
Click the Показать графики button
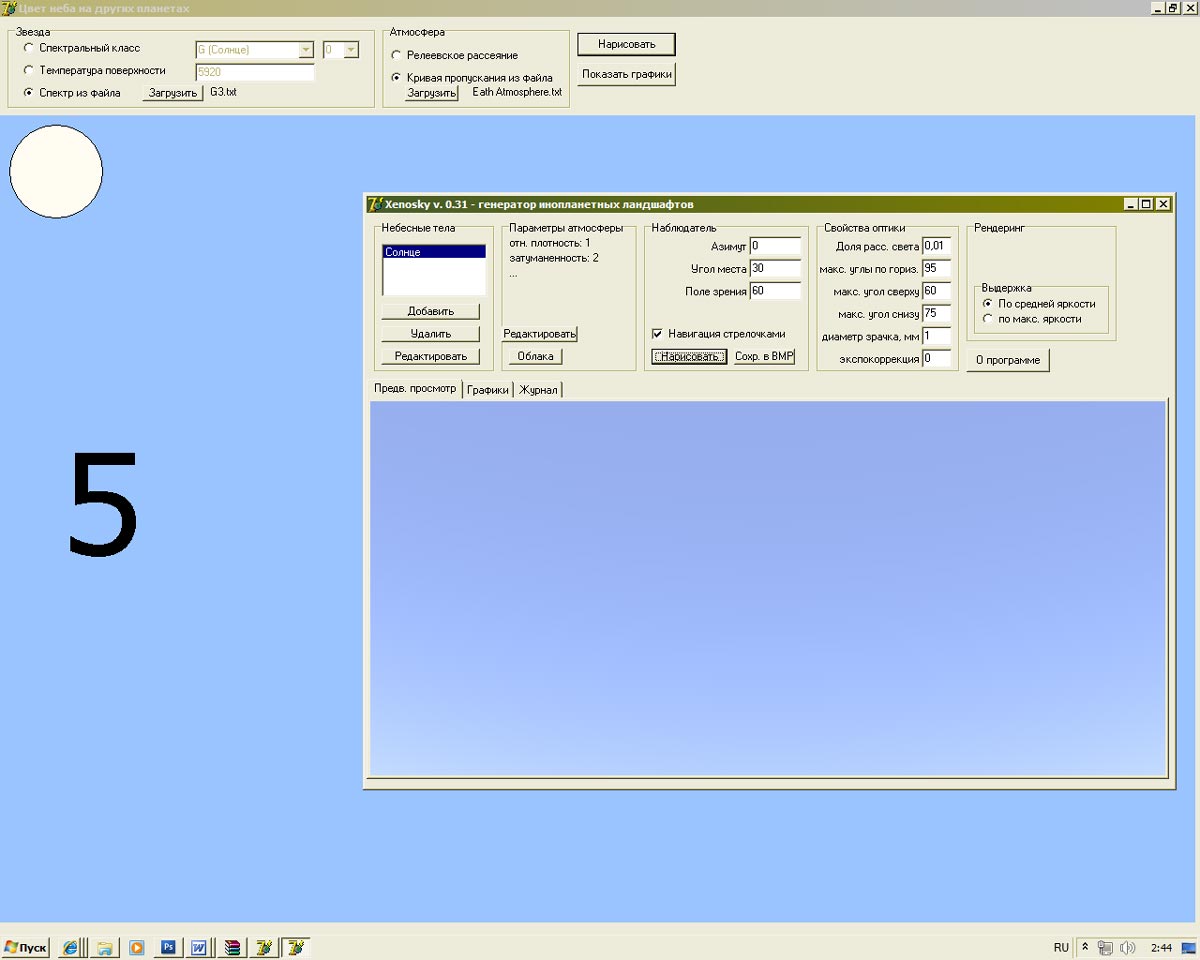[627, 74]
